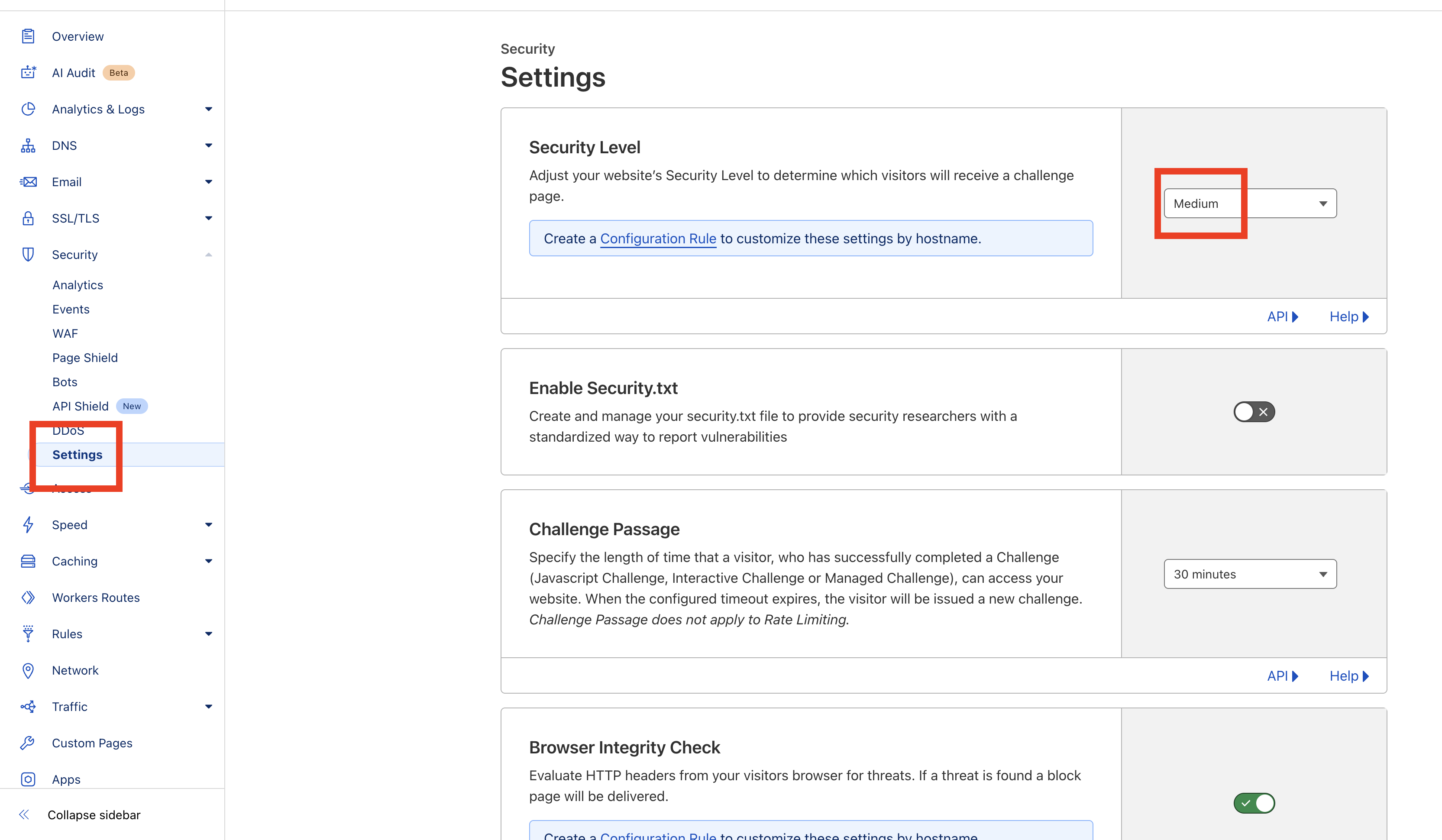
Task: Select the Security shield icon
Action: click(28, 255)
